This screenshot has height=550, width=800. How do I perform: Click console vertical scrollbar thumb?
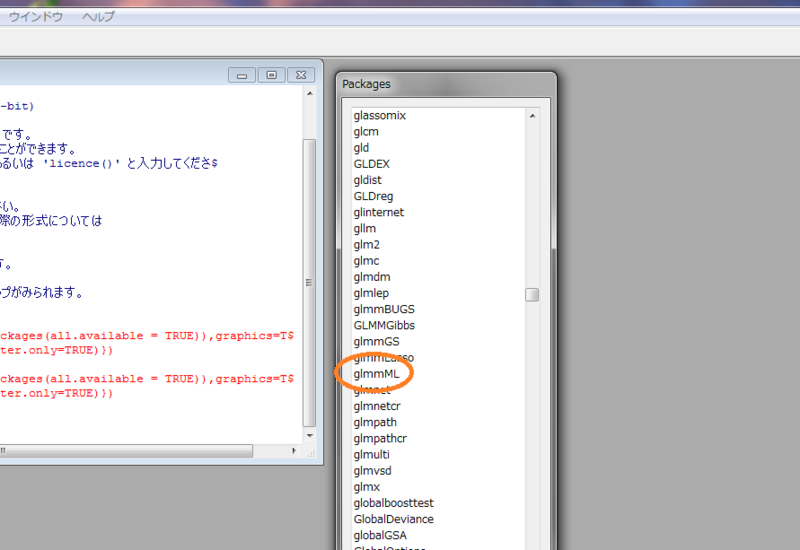pyautogui.click(x=309, y=282)
